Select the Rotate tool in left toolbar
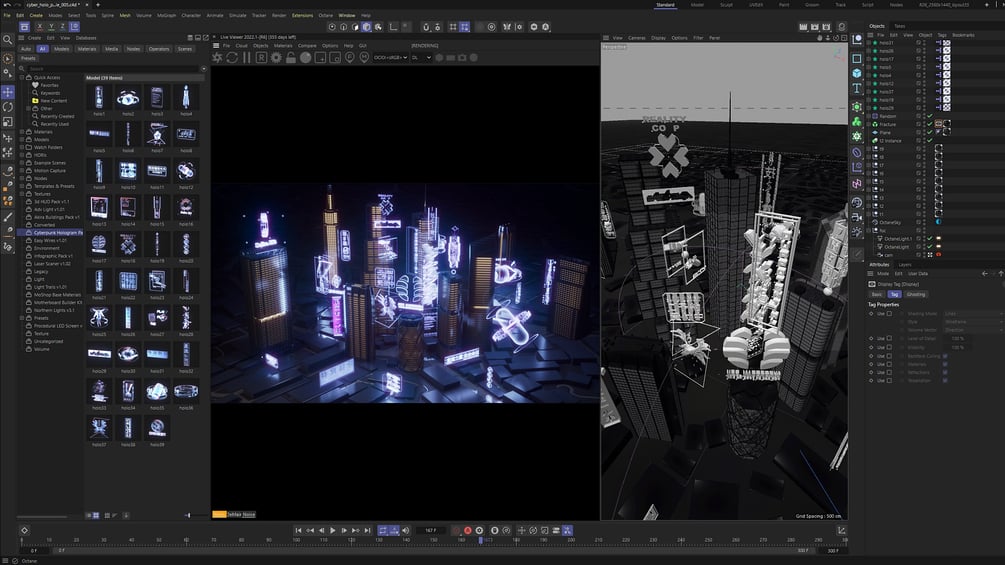This screenshot has height=565, width=1005. (8, 107)
